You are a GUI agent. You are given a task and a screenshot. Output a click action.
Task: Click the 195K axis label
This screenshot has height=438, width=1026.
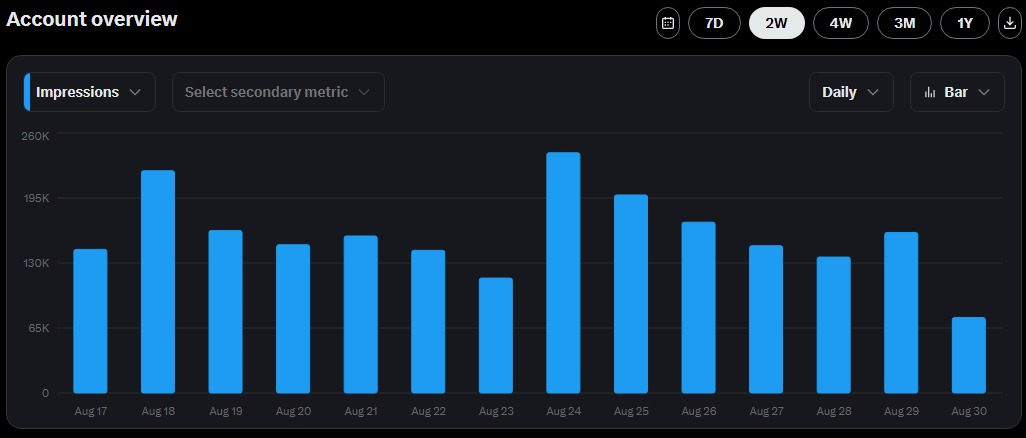[37, 198]
